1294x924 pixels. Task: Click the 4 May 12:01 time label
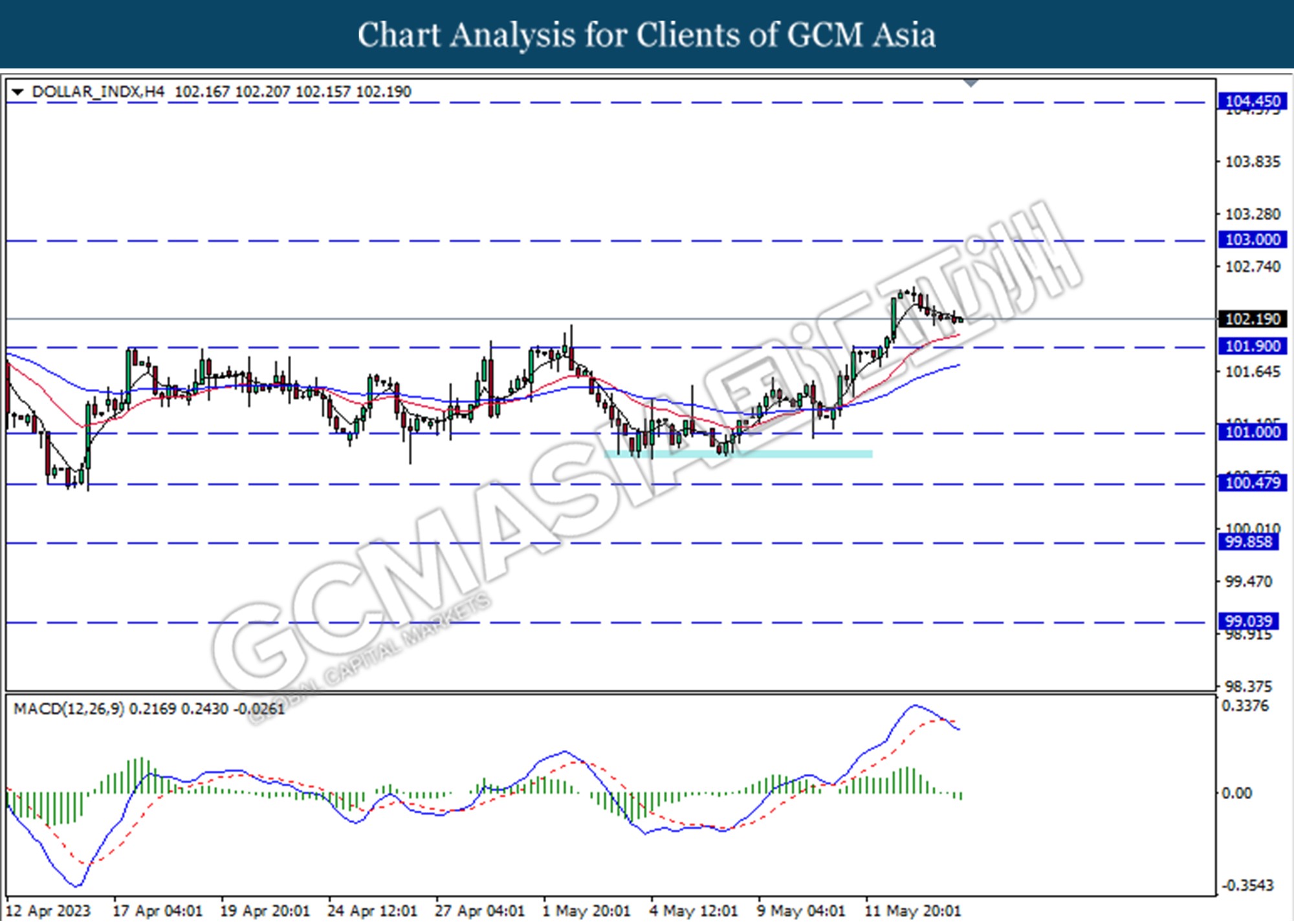click(x=695, y=911)
